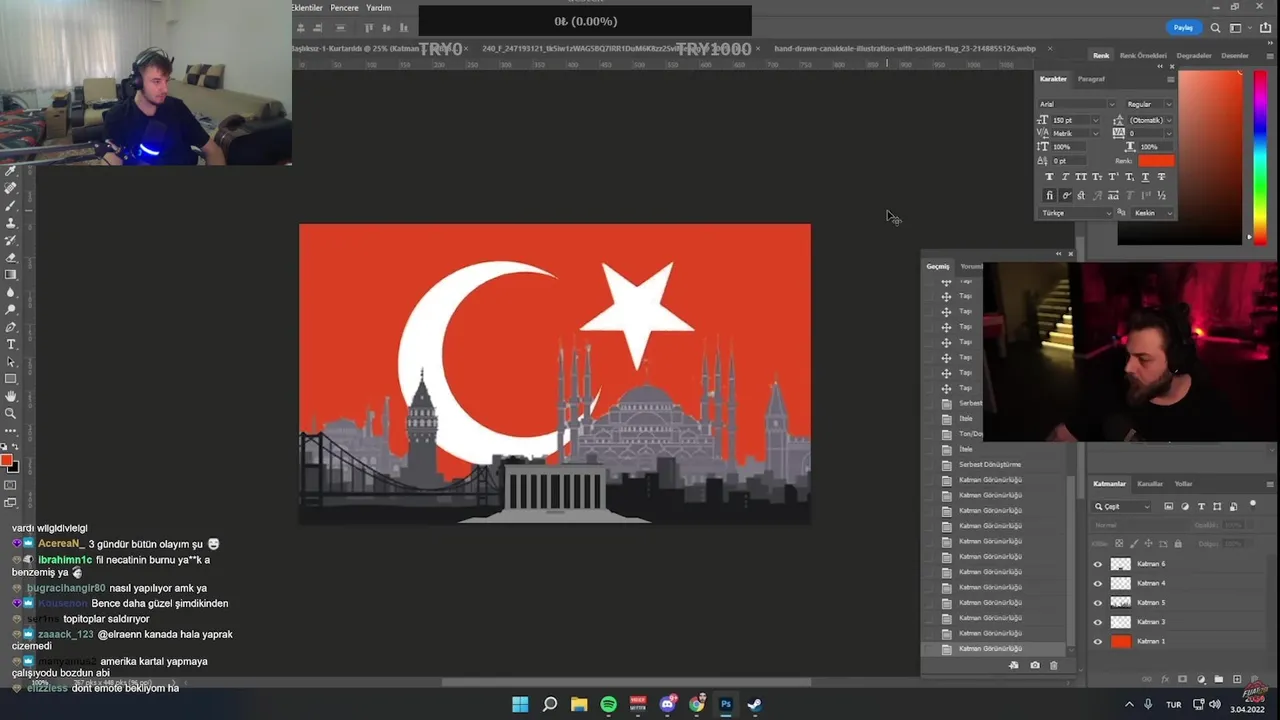Select the Blur tool

point(10,292)
